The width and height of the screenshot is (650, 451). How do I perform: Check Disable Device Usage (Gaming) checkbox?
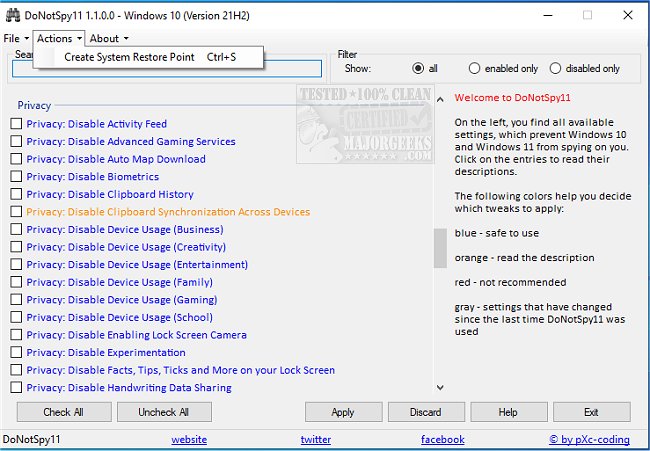pyautogui.click(x=16, y=299)
